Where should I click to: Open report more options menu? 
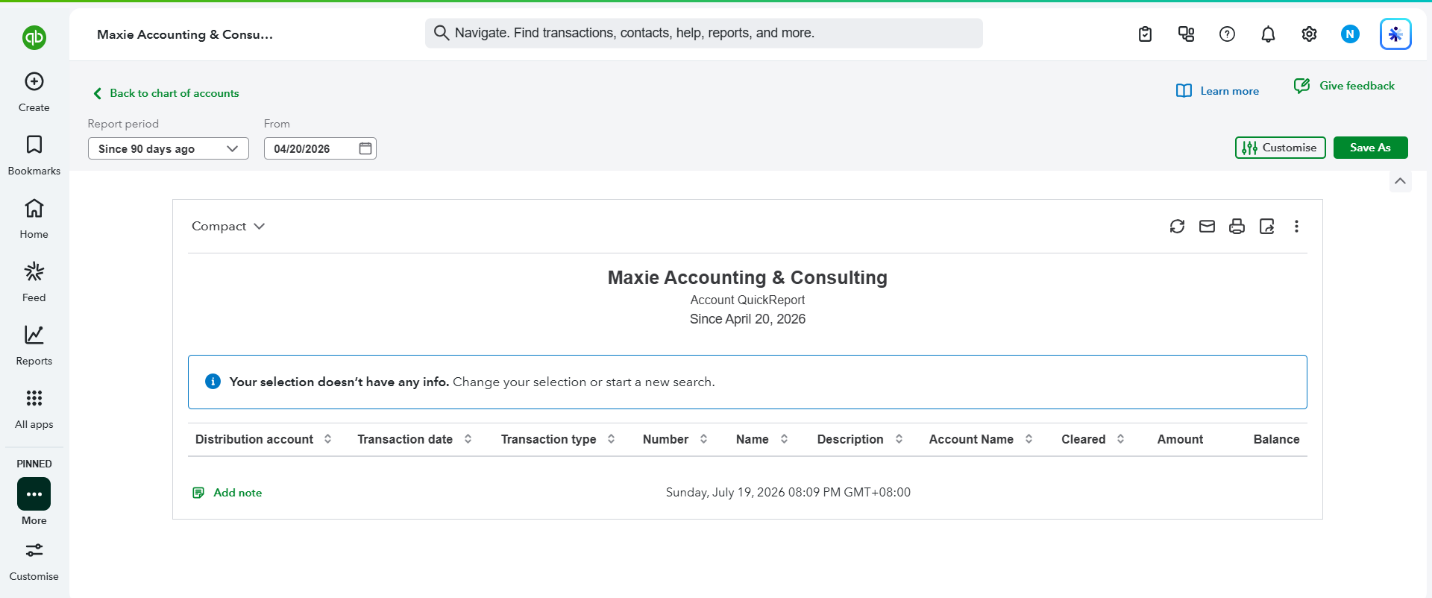coord(1297,226)
